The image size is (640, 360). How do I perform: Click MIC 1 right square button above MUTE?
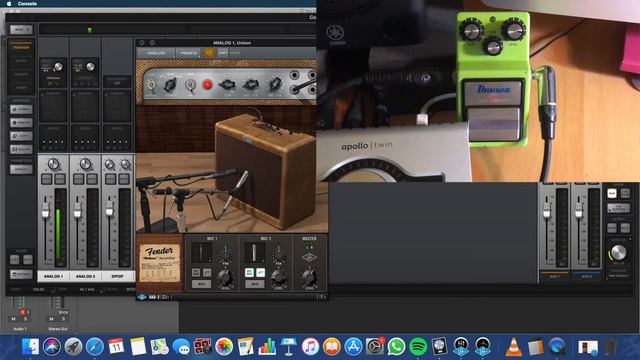coord(207,272)
